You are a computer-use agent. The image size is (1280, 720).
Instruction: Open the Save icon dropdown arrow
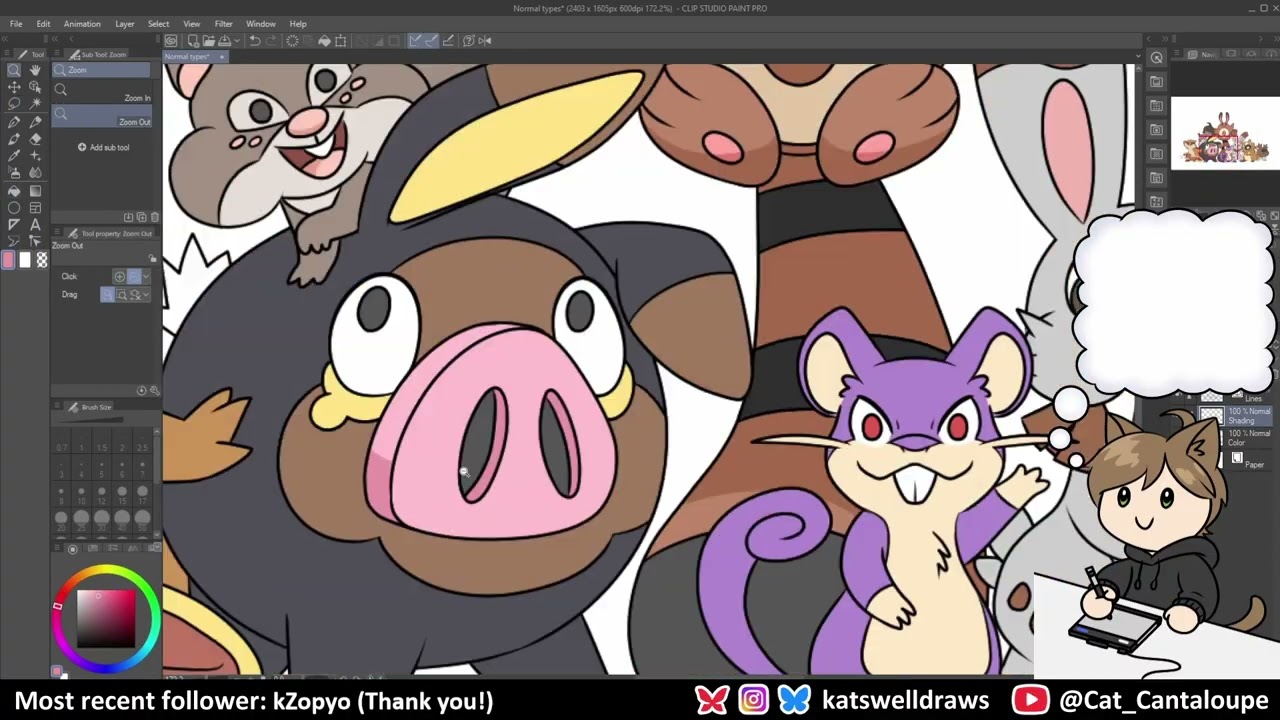point(235,41)
